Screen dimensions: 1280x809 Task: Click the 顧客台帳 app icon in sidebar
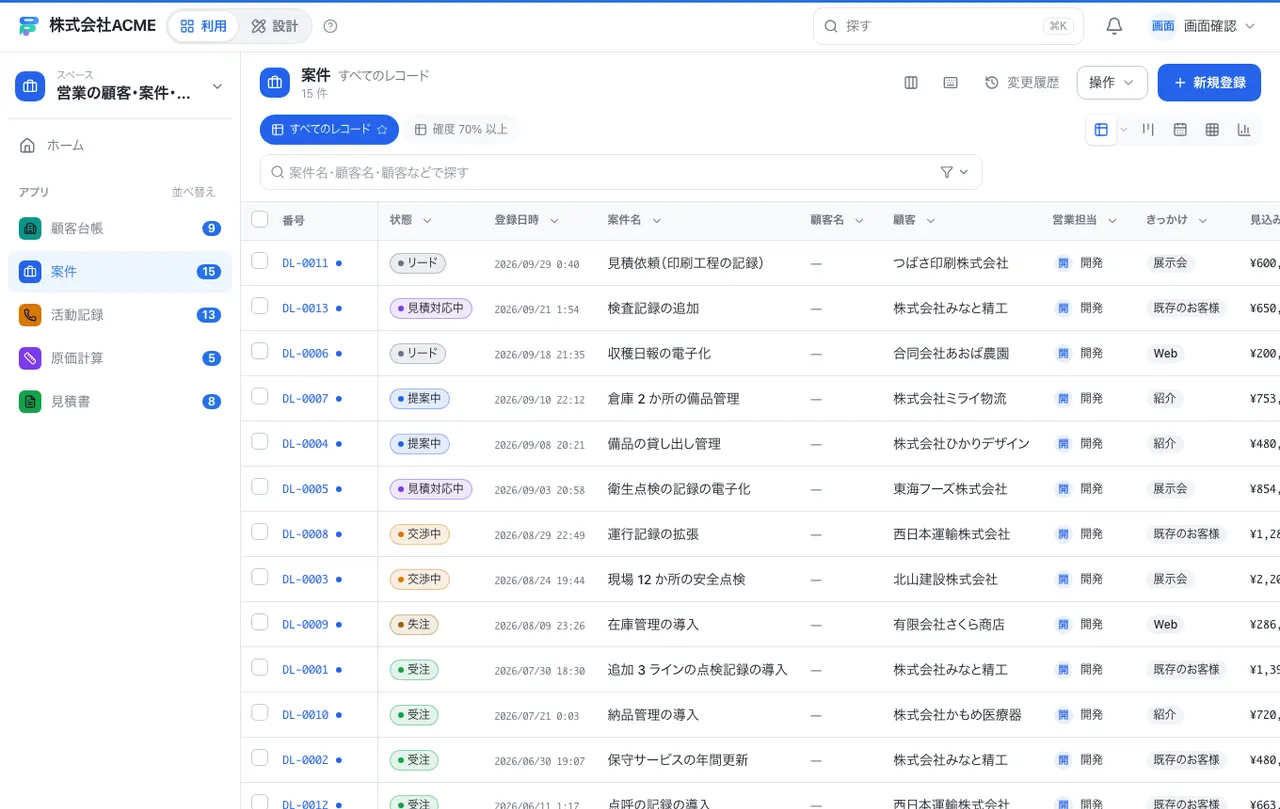point(30,228)
